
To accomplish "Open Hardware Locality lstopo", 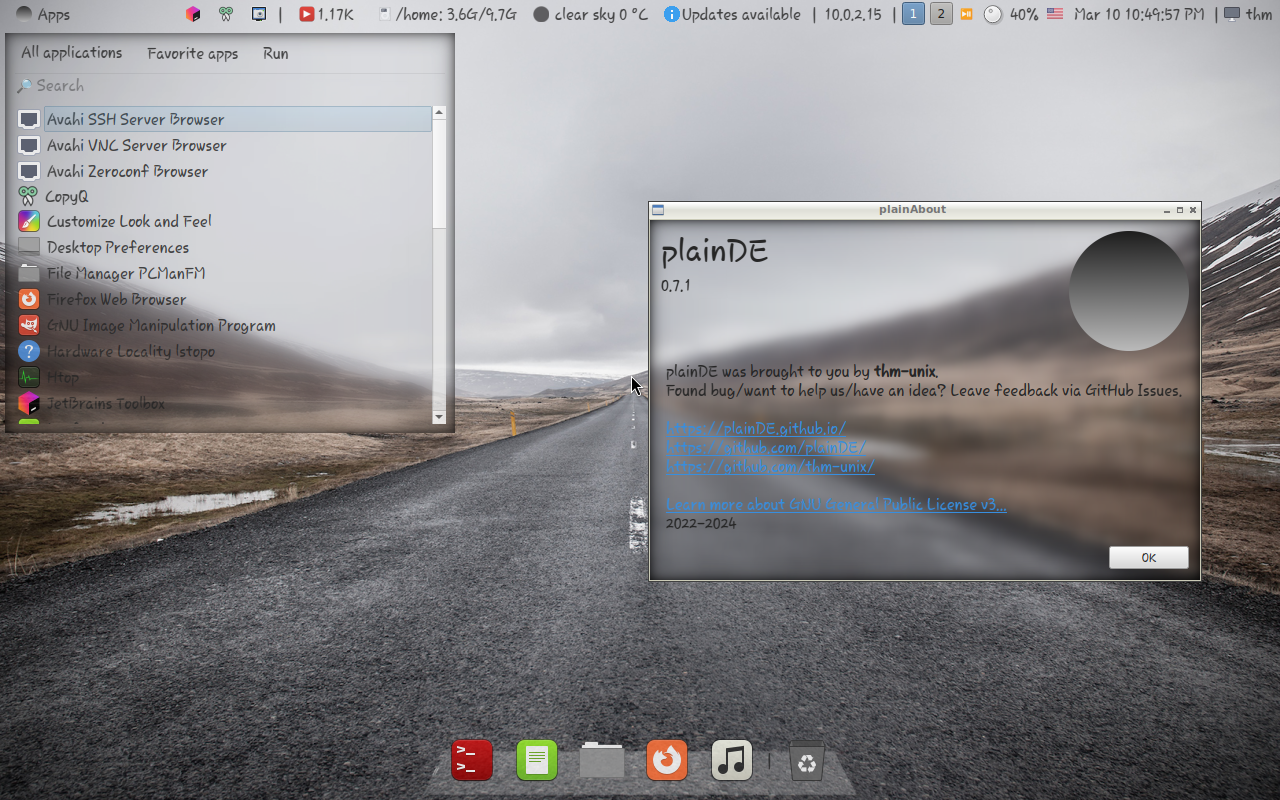I will tap(224, 351).
